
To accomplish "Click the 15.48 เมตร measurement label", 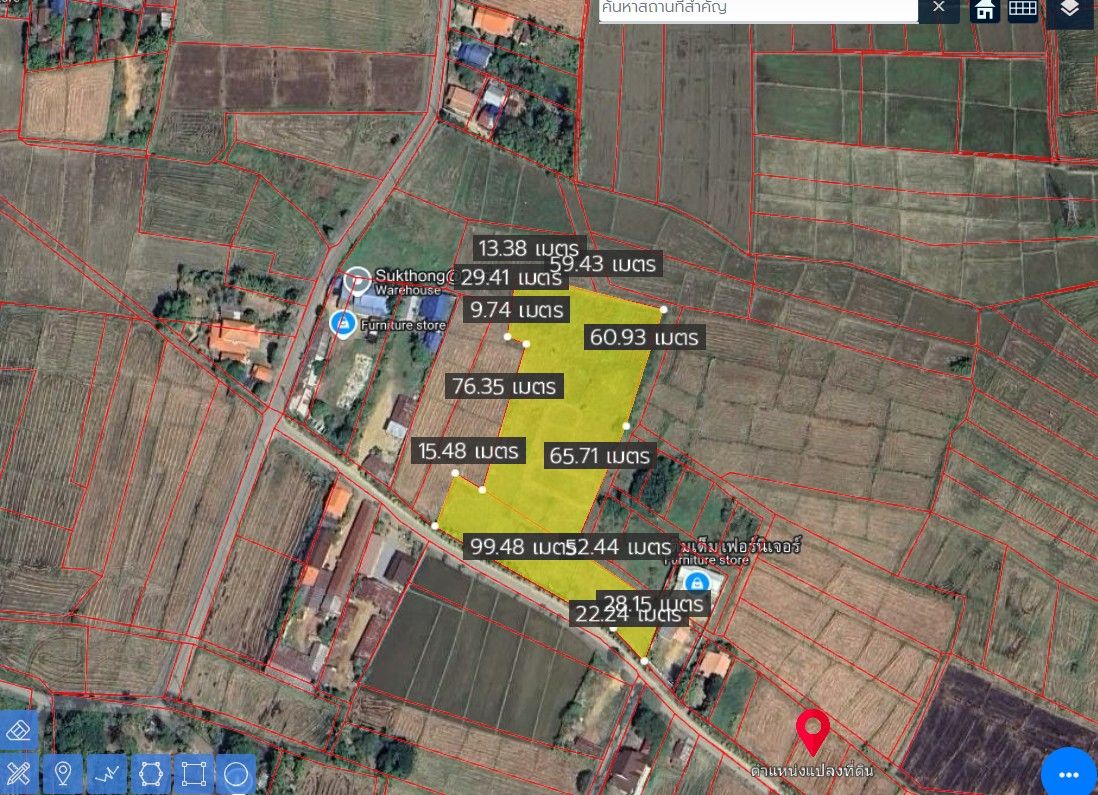I will point(468,451).
